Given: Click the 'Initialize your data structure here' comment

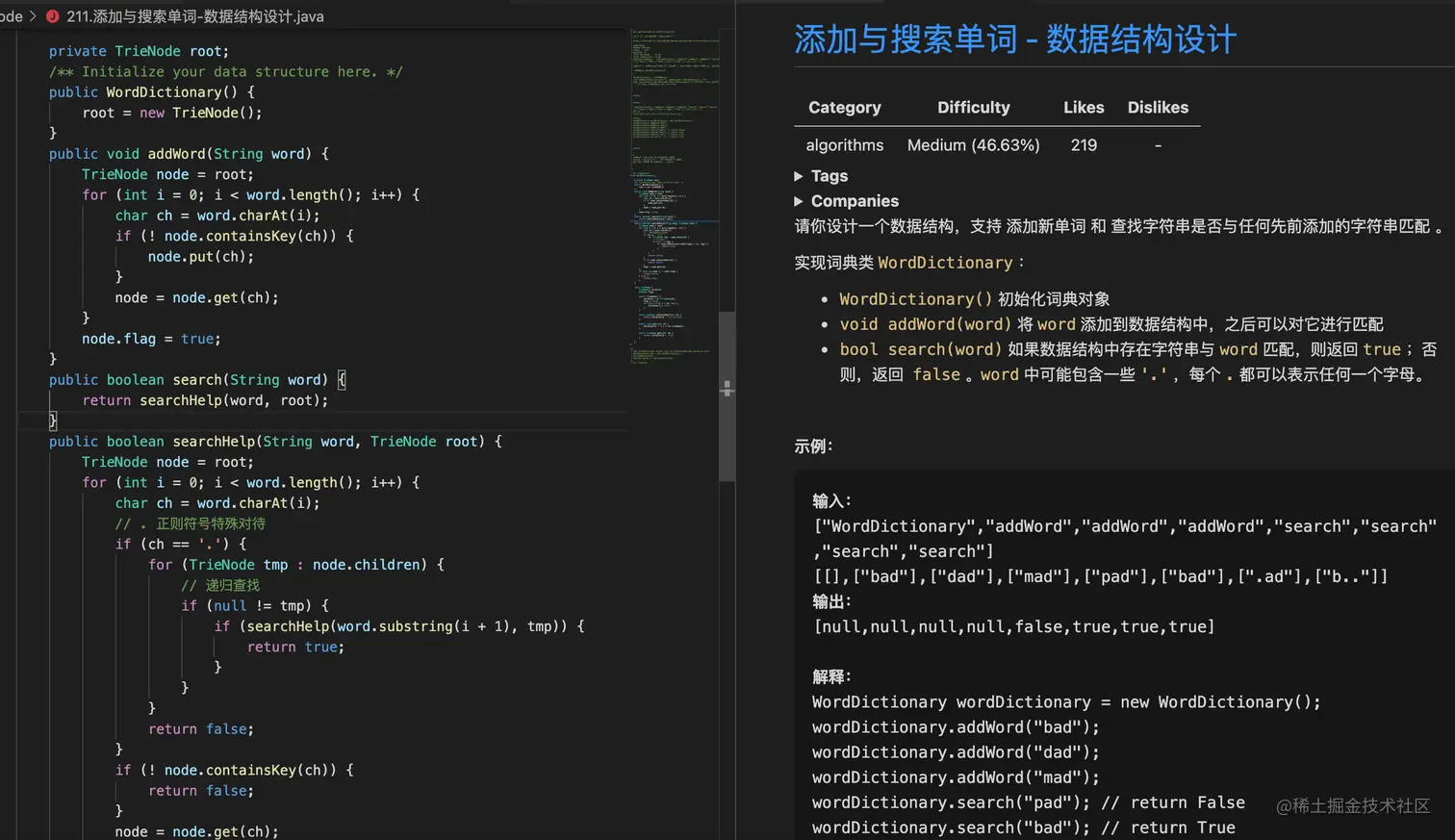Looking at the screenshot, I should coord(226,72).
